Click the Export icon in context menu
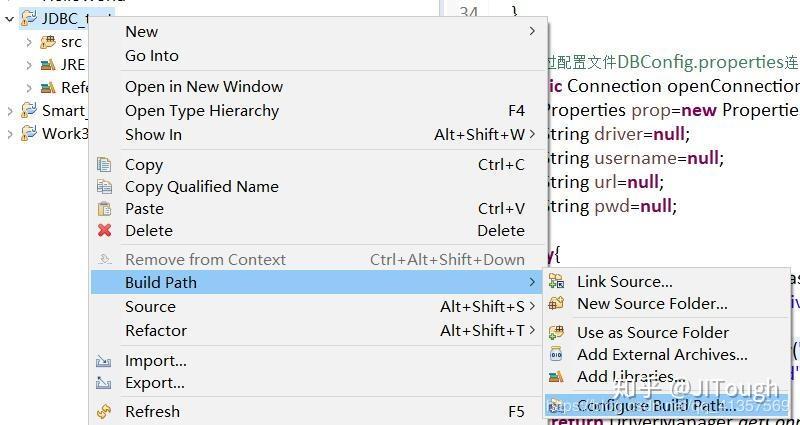 (104, 382)
